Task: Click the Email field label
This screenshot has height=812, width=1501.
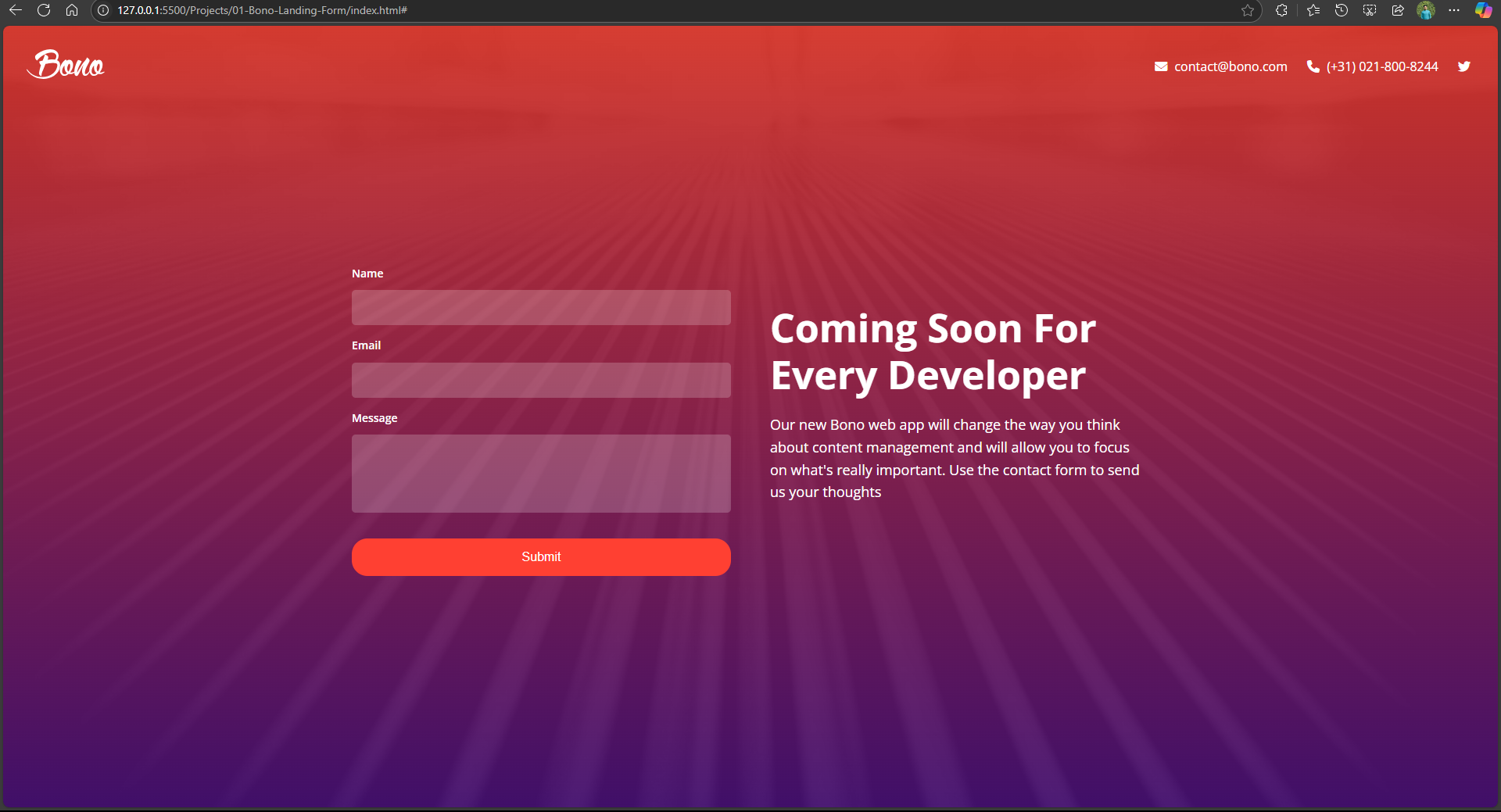Action: [366, 345]
